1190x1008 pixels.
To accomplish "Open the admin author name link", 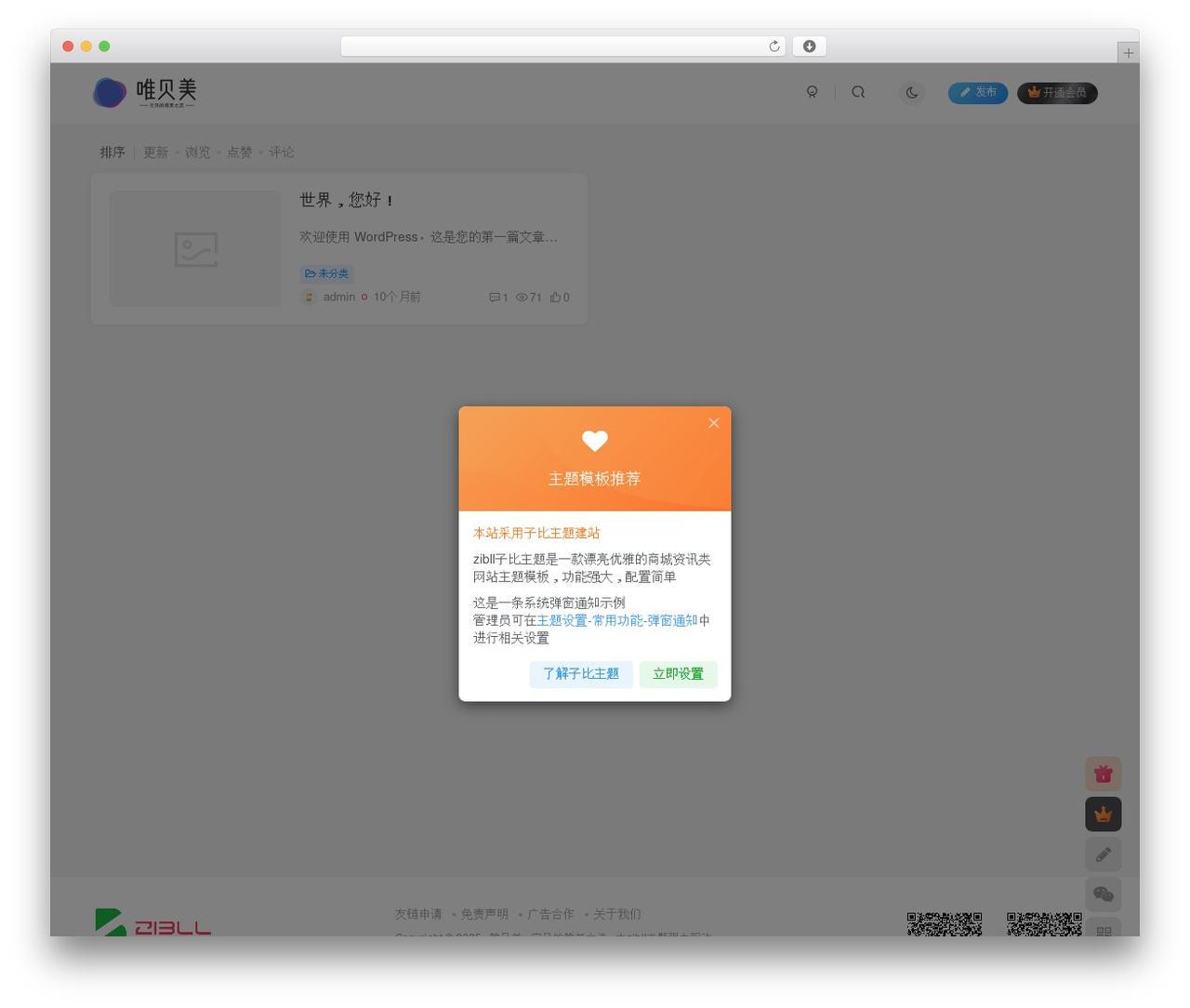I will (339, 297).
